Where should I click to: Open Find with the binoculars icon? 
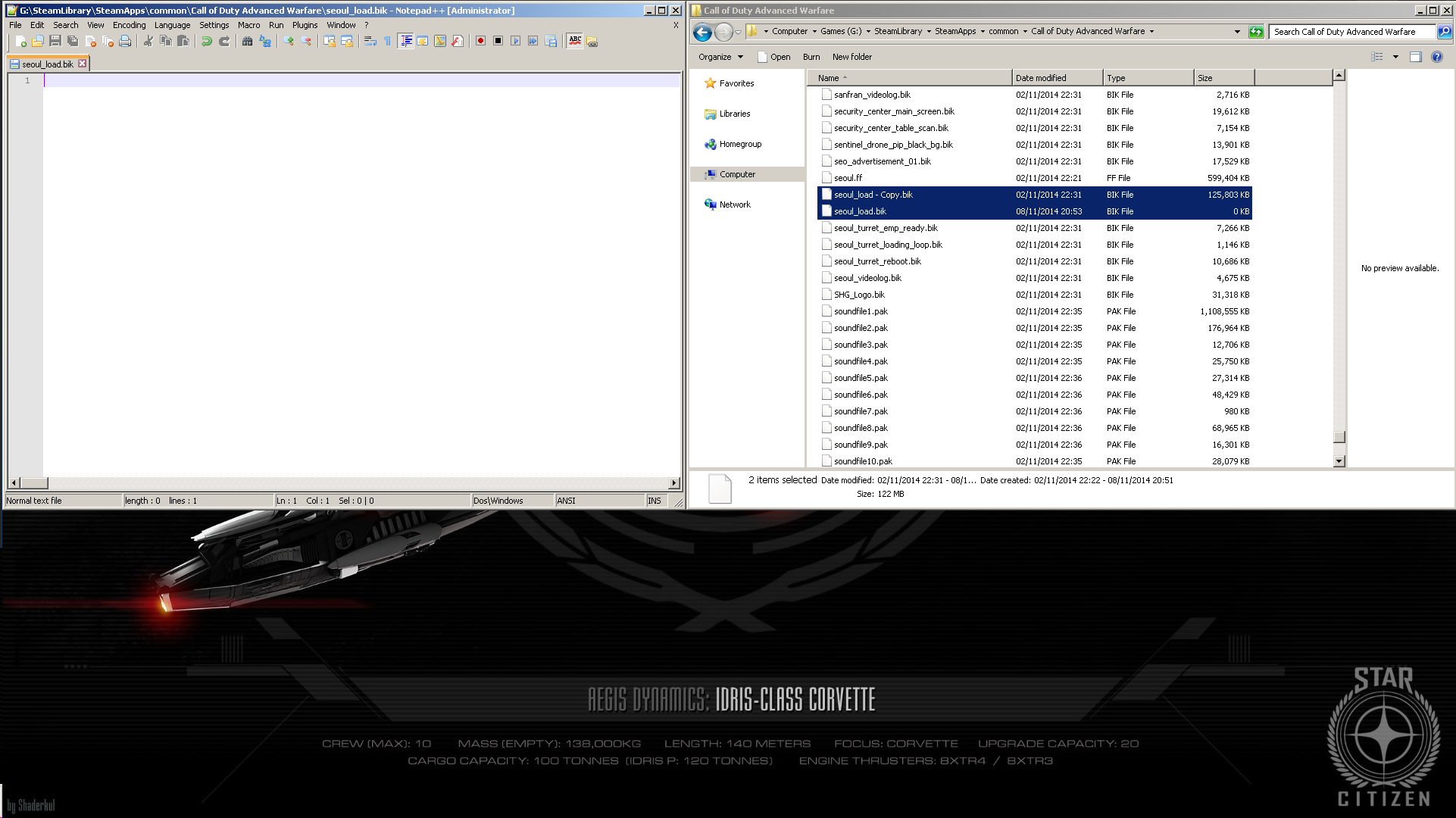247,41
